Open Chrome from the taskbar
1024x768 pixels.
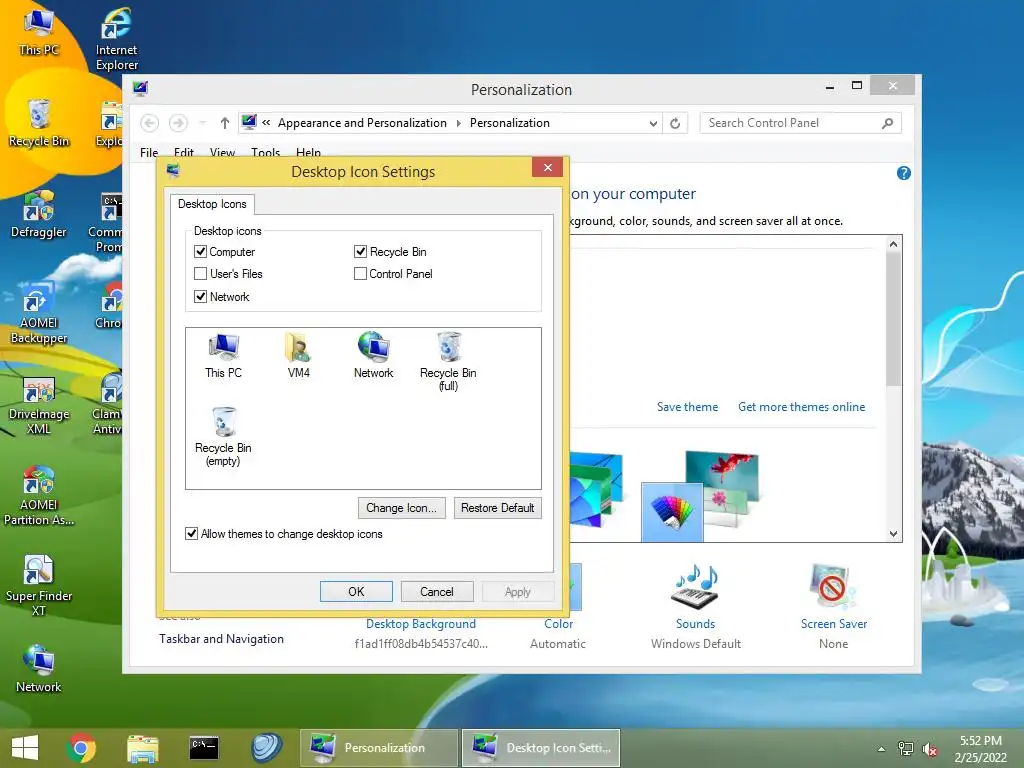pyautogui.click(x=81, y=748)
